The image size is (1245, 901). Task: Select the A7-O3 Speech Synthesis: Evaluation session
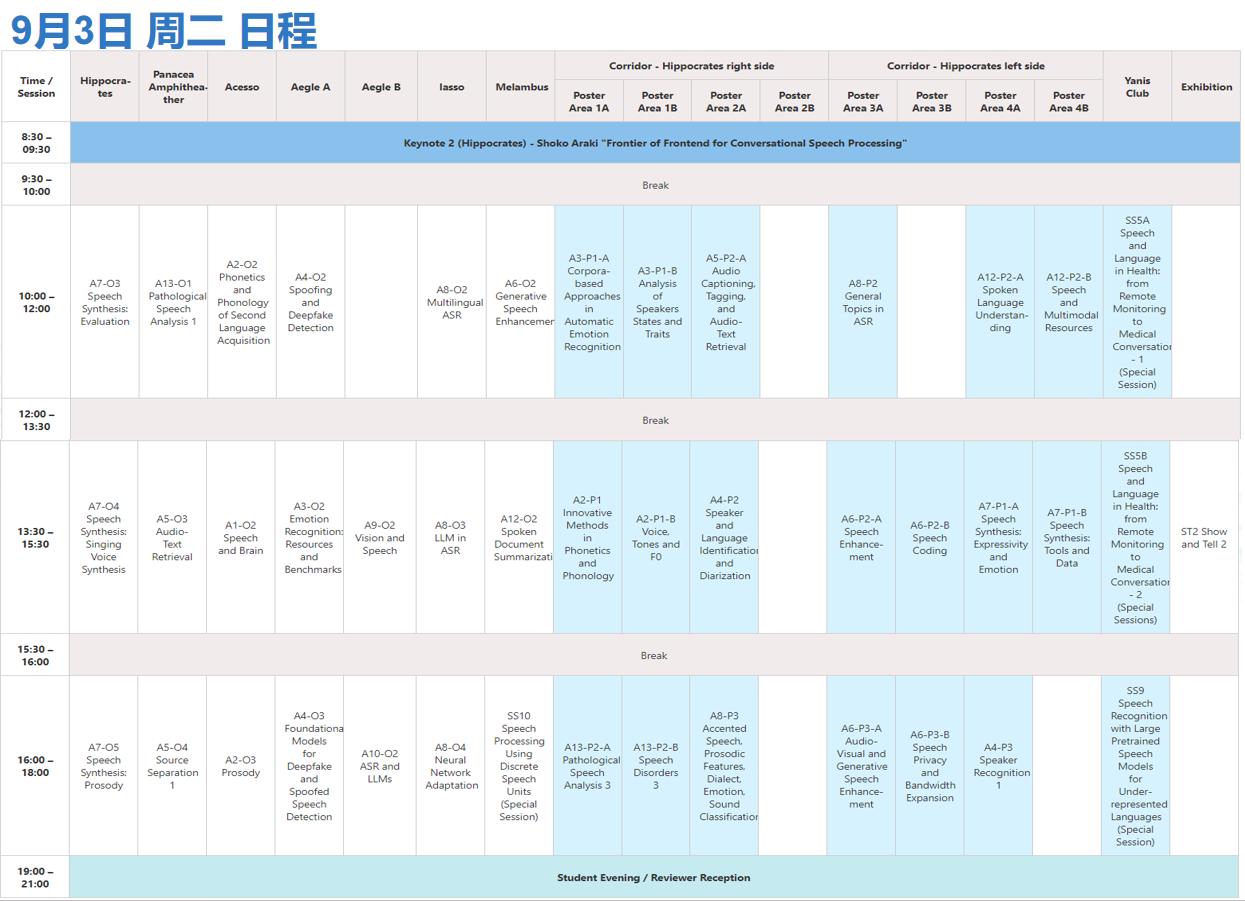(105, 302)
